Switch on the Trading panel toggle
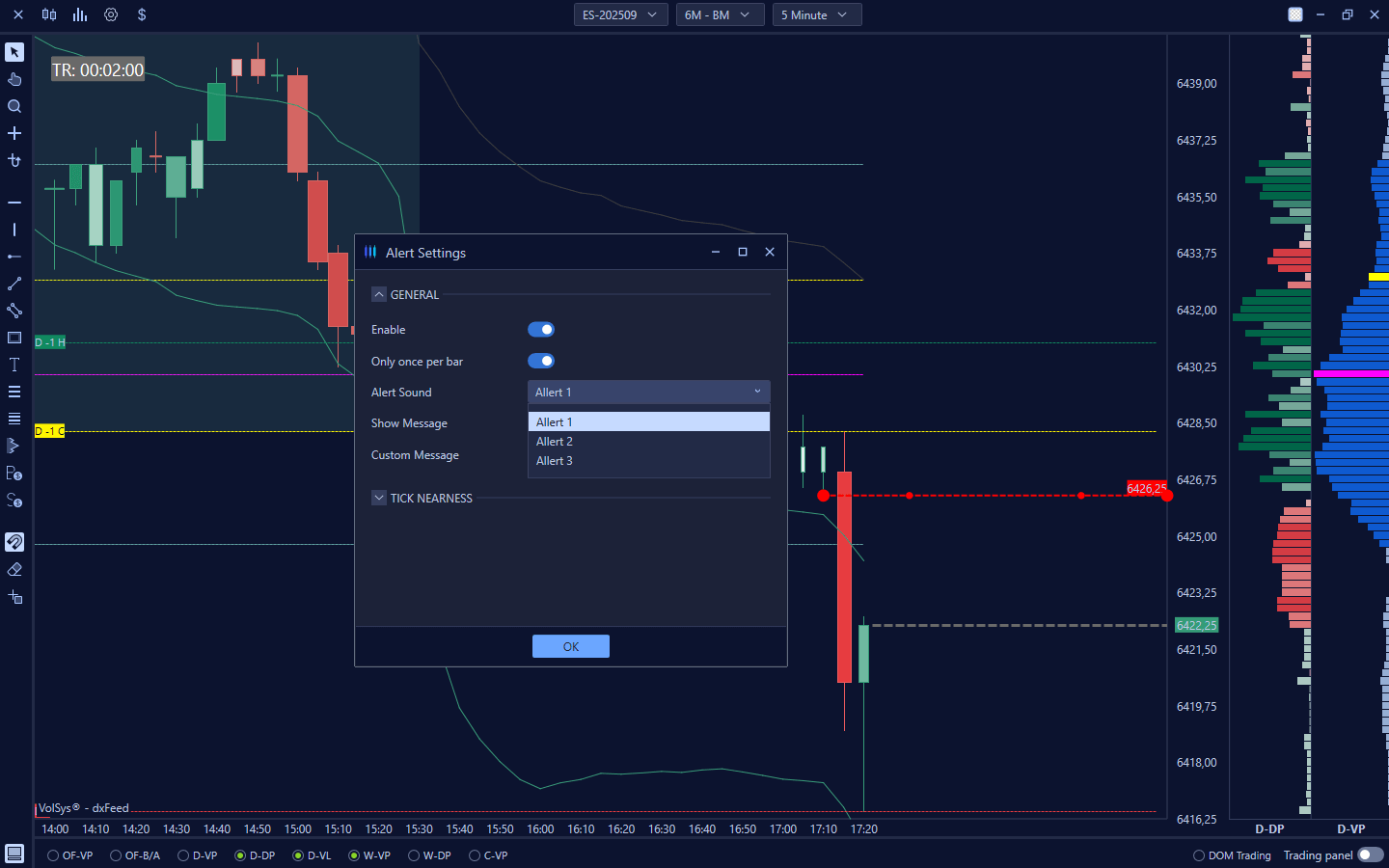 coord(1370,855)
